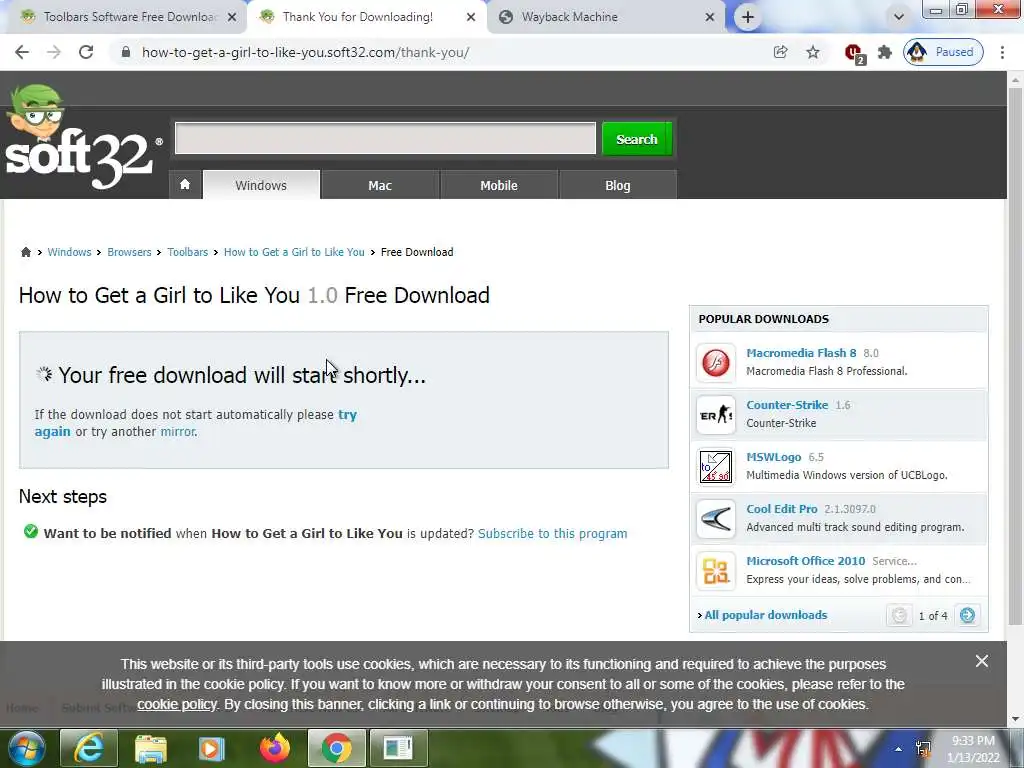The width and height of the screenshot is (1024, 768).
Task: Open the Windows Start button
Action: coord(27,748)
